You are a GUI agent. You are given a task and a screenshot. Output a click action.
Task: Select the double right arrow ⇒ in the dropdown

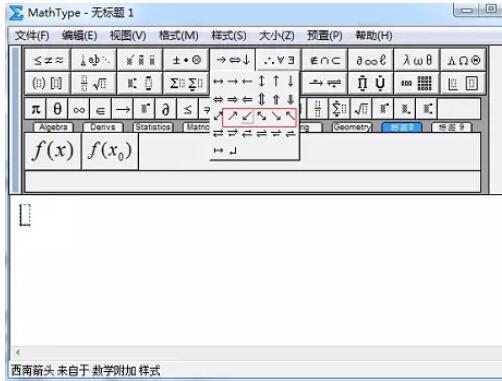tap(233, 99)
